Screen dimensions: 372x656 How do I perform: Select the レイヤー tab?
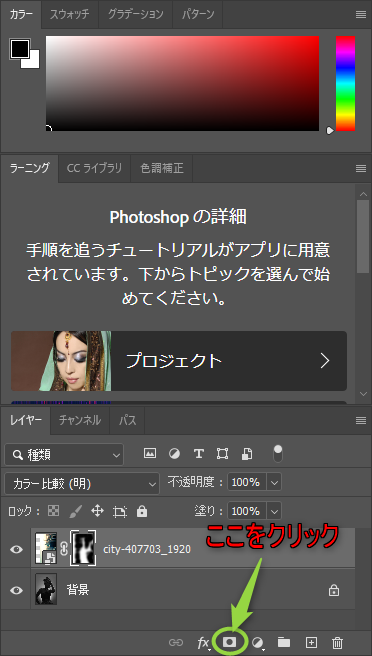(x=26, y=420)
